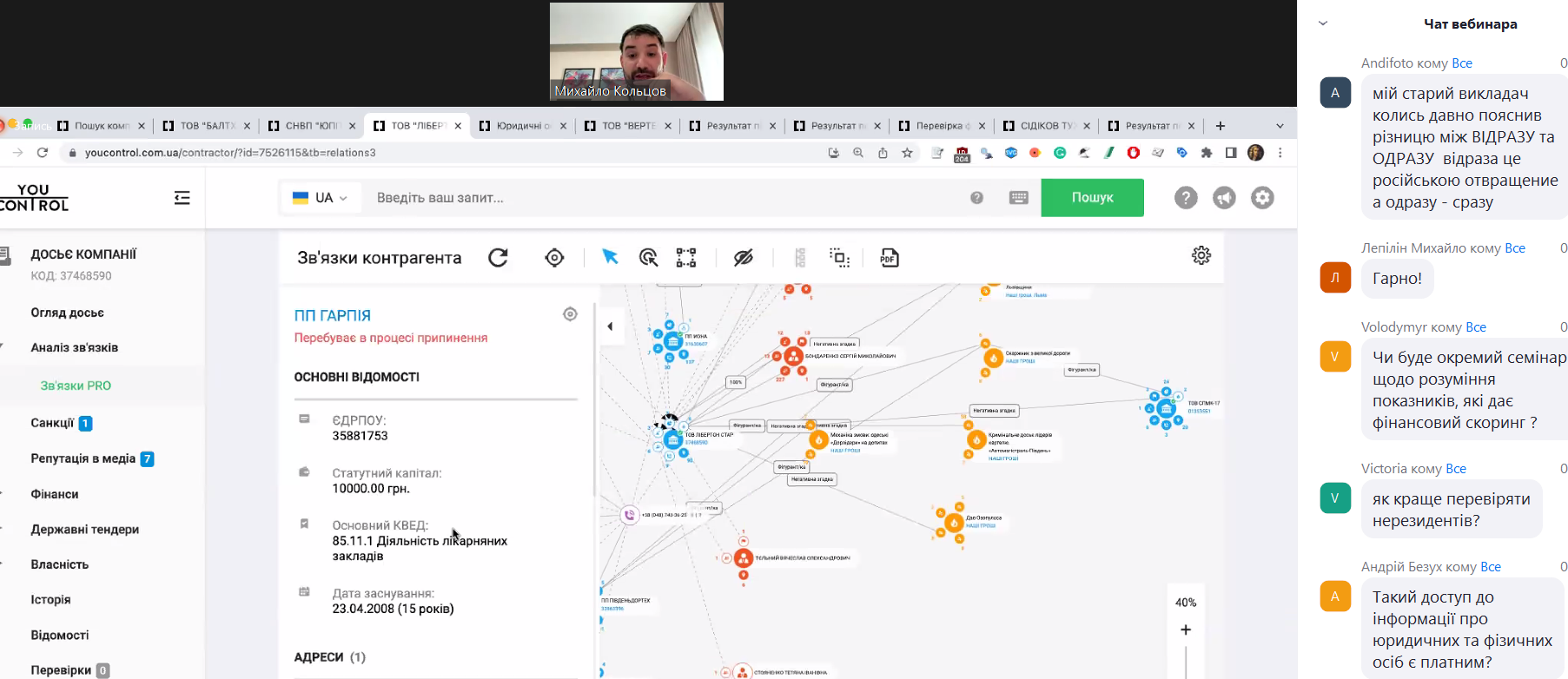Click the details panel vertical scrollbar
The height and width of the screenshot is (679, 1568).
[x=595, y=399]
